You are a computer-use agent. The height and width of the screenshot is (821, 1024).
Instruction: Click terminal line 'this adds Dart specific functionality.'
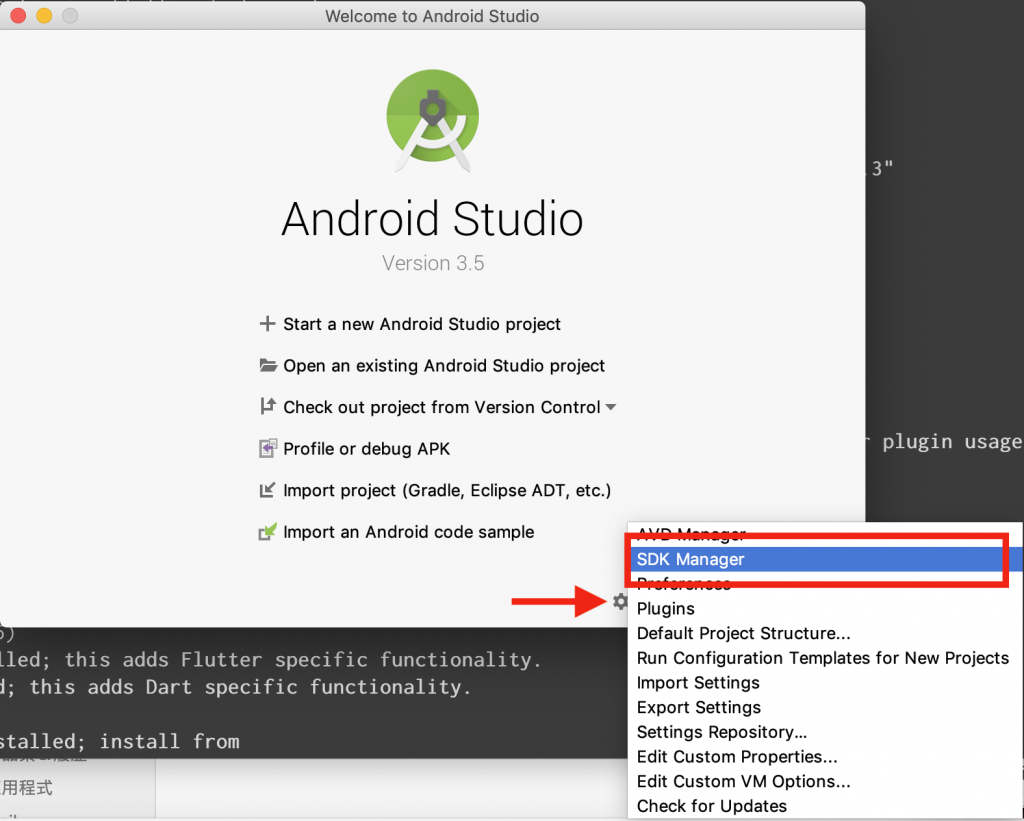250,687
